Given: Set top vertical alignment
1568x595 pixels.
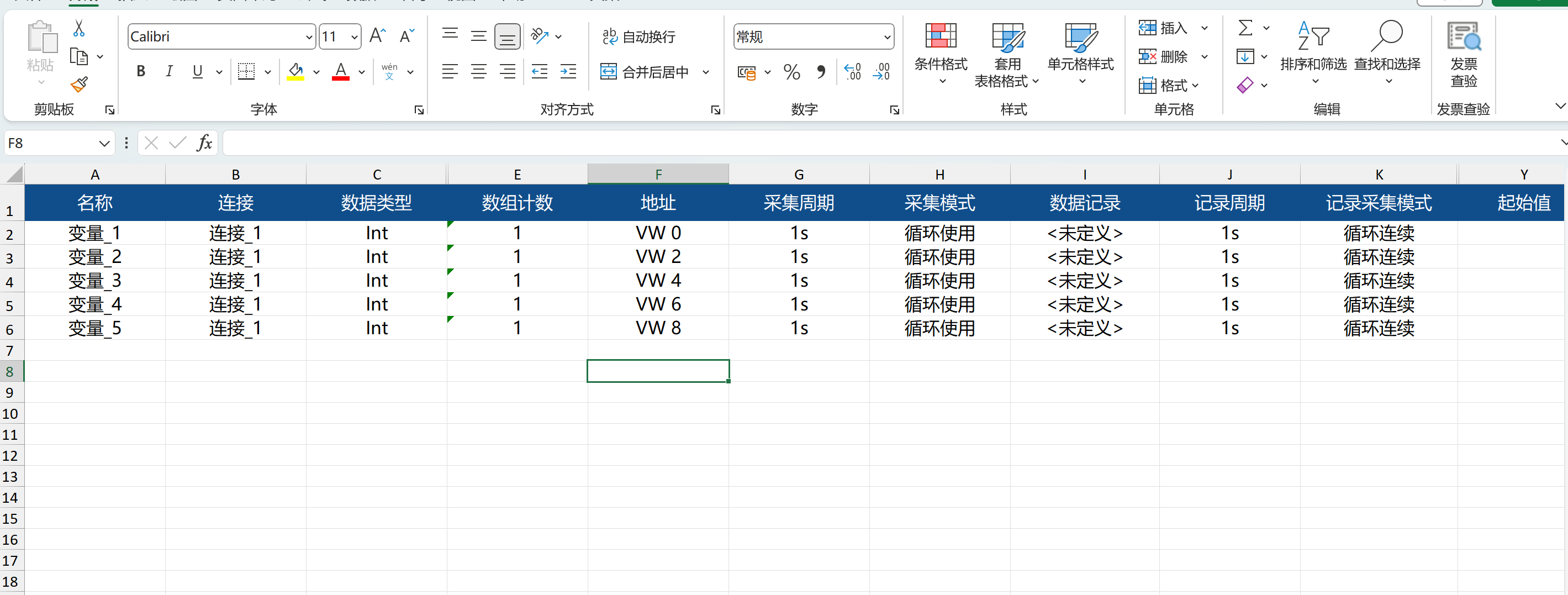Looking at the screenshot, I should pos(450,35).
